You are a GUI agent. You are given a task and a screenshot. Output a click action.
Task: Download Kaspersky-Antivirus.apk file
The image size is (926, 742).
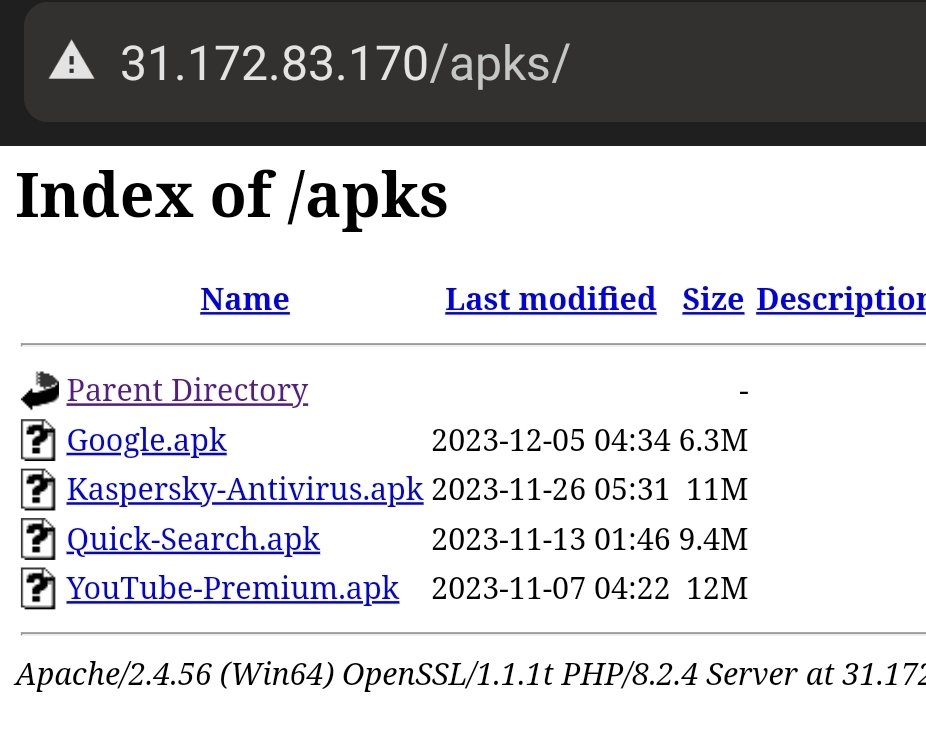coord(245,490)
